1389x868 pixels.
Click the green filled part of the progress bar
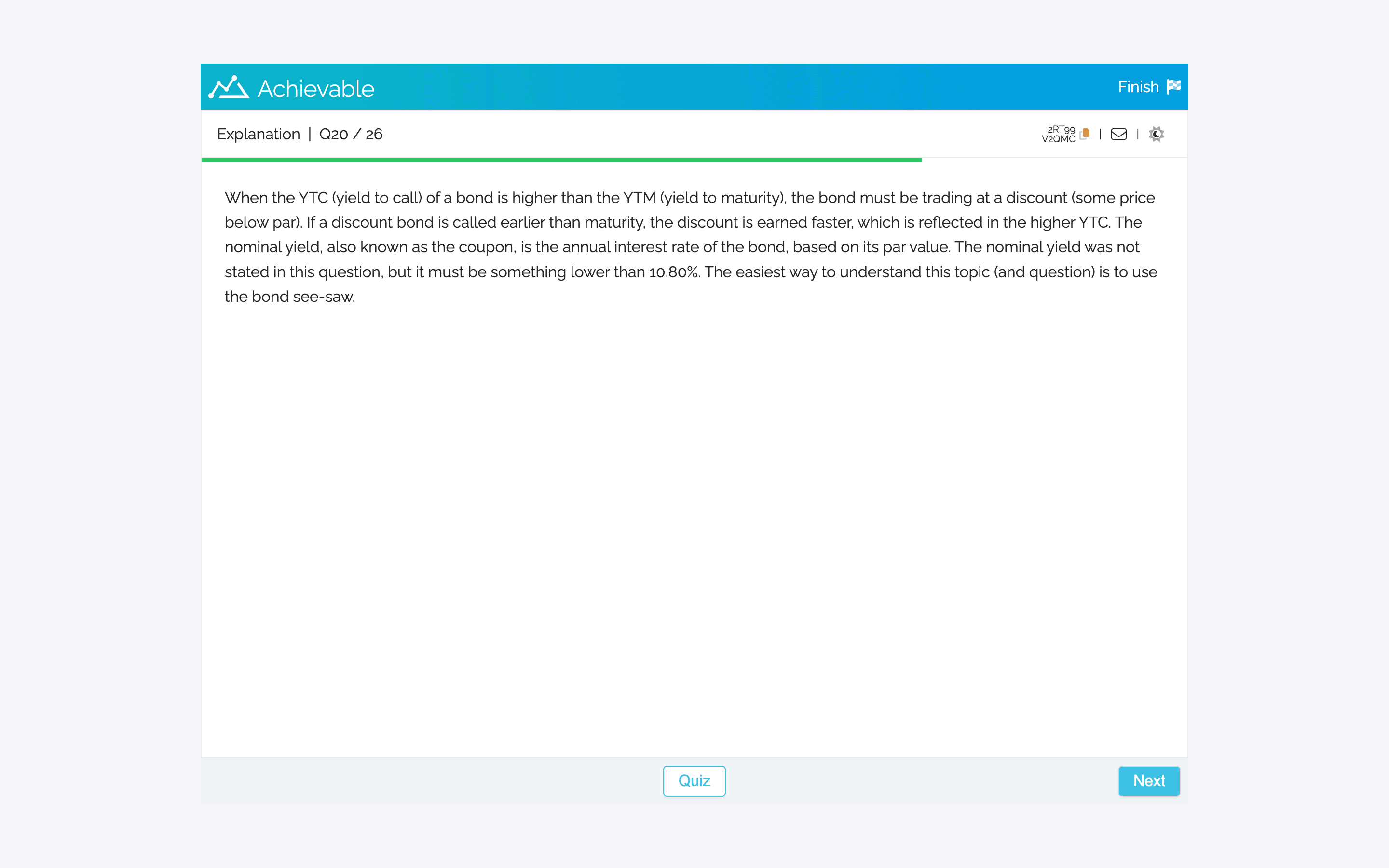pos(561,160)
